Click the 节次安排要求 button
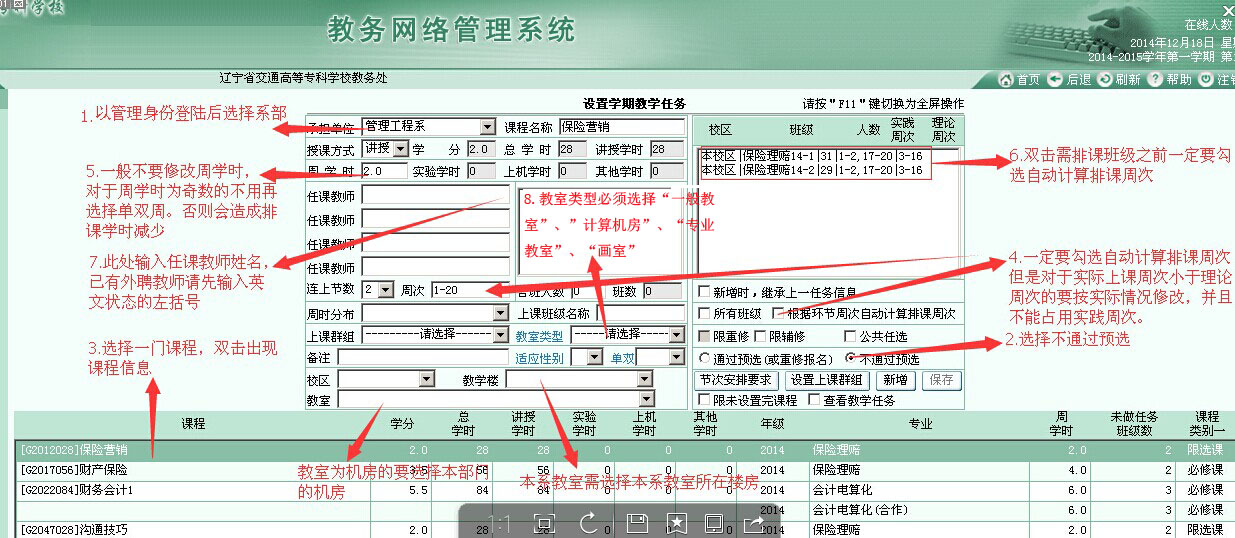The height and width of the screenshot is (538, 1235). pos(737,380)
